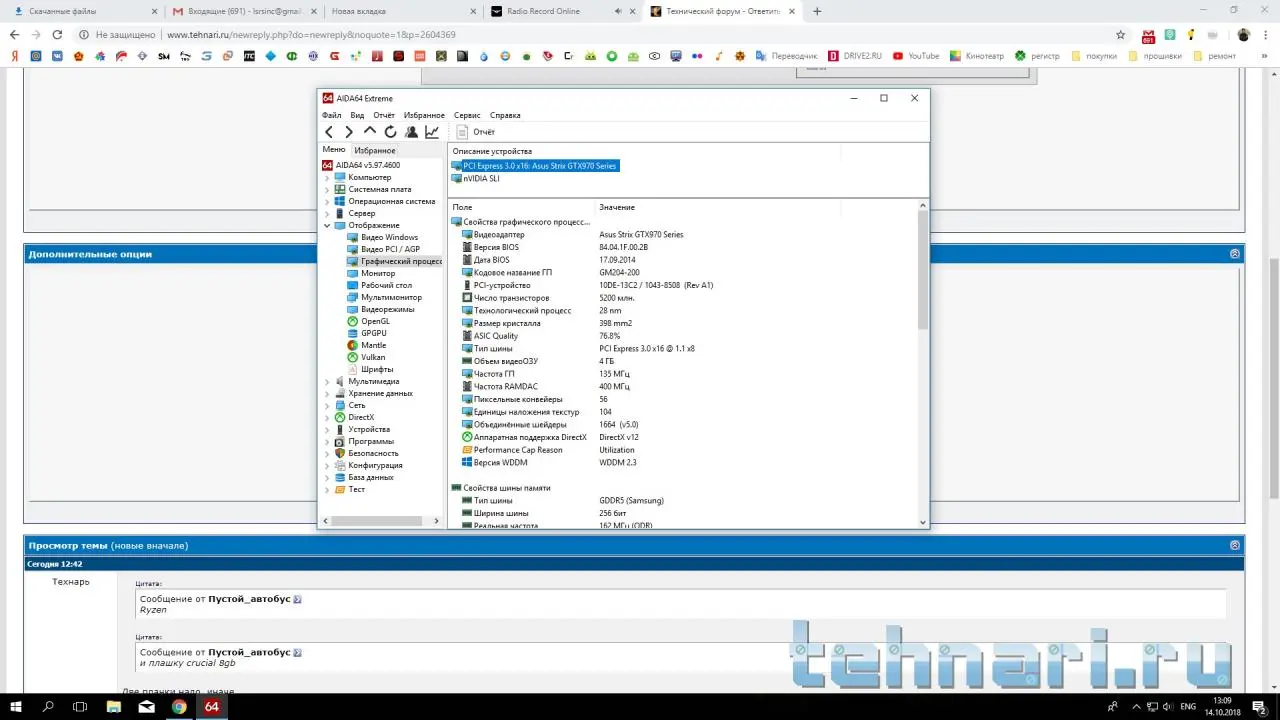Viewport: 1280px width, 720px height.
Task: Open the DRIVE2.RU bookmark
Action: tap(854, 56)
